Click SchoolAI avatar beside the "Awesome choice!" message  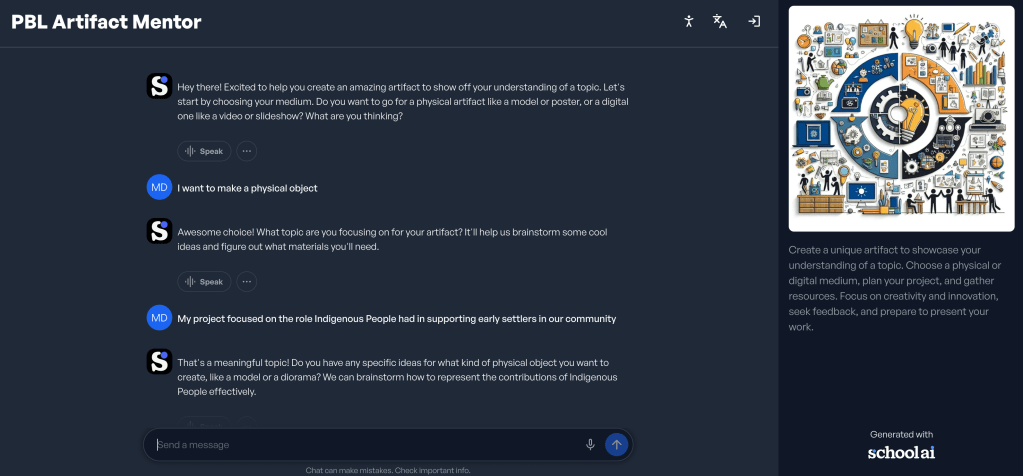click(159, 231)
